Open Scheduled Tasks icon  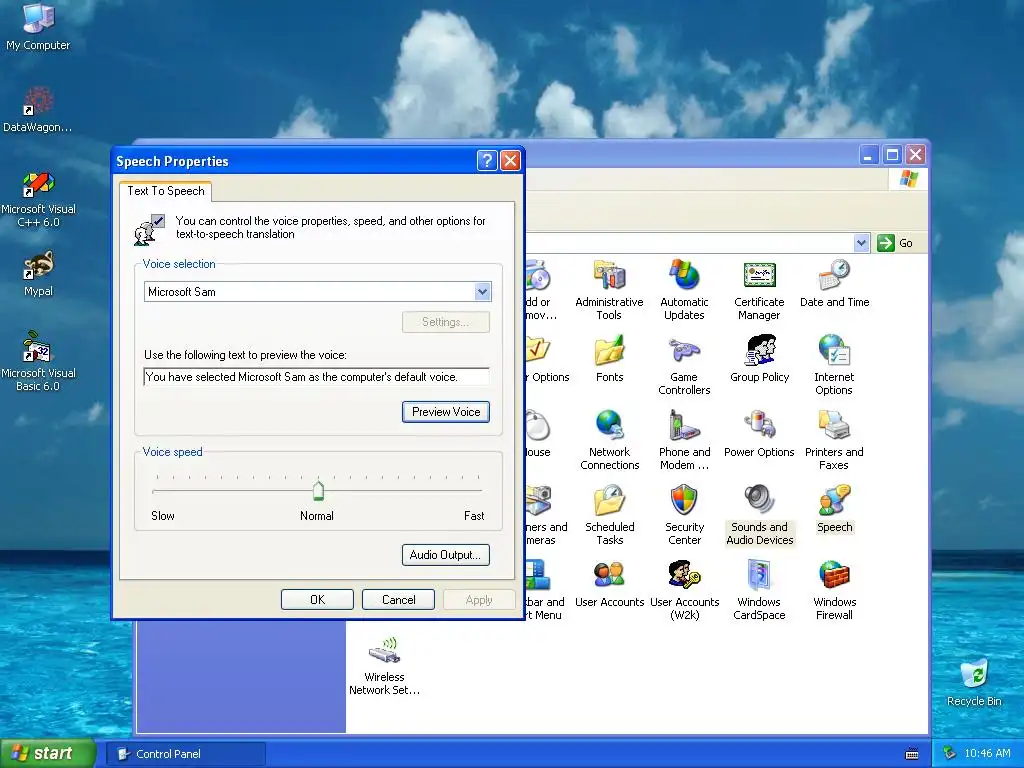[609, 515]
